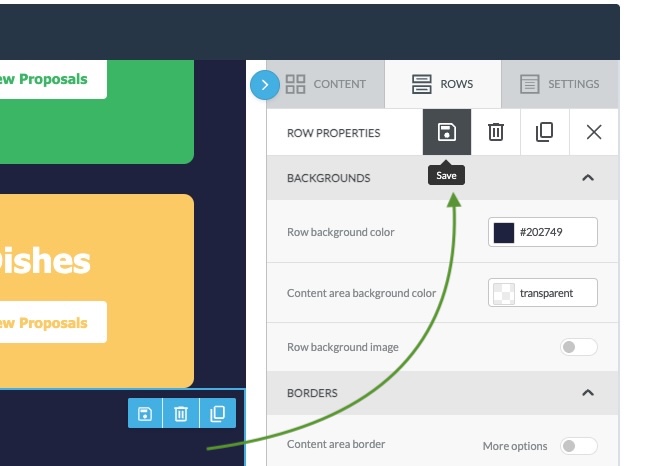Click the blue trash icon on selected row
Viewport: 650px width, 466px height.
coord(181,413)
